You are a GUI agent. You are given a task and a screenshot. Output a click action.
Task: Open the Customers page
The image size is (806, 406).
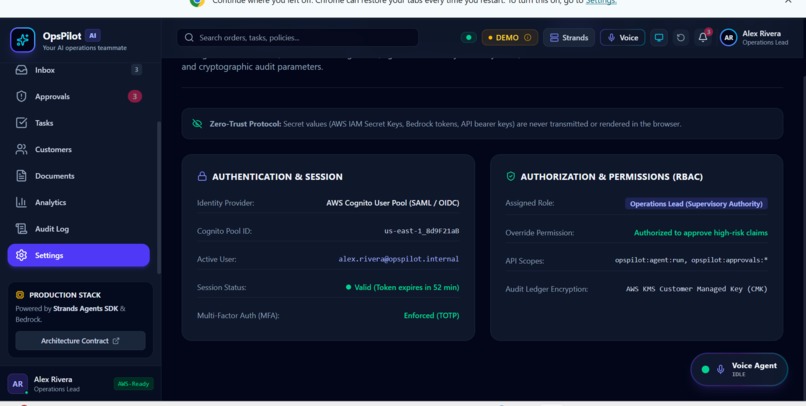tap(78, 150)
